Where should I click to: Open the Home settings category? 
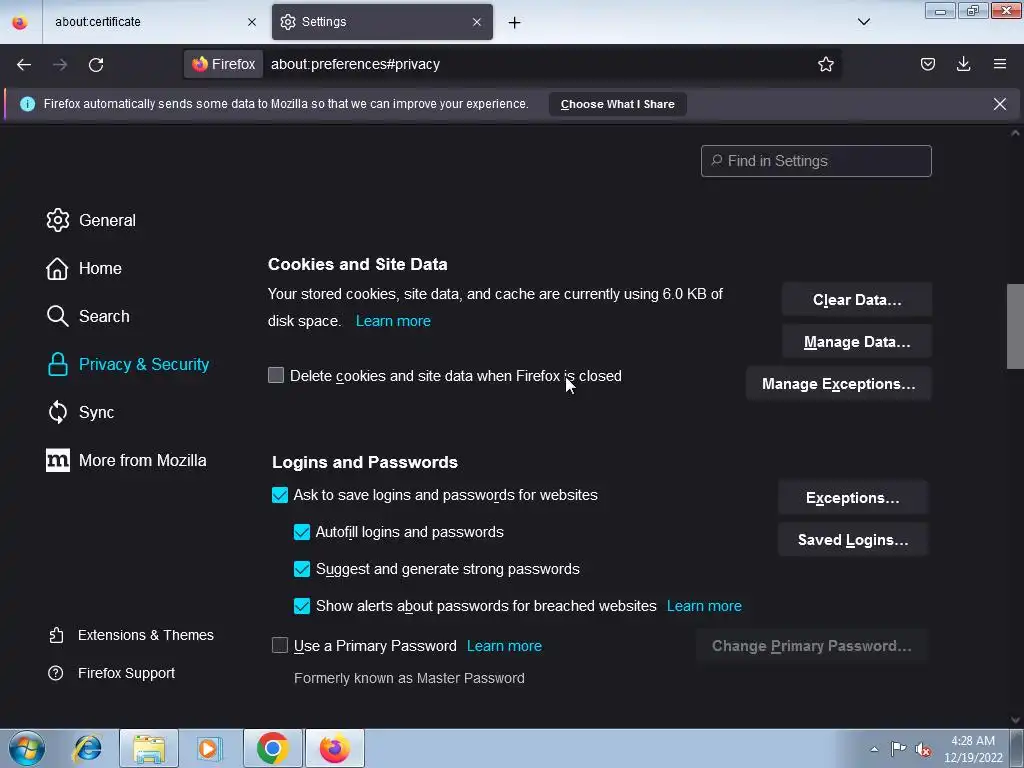tap(84, 268)
